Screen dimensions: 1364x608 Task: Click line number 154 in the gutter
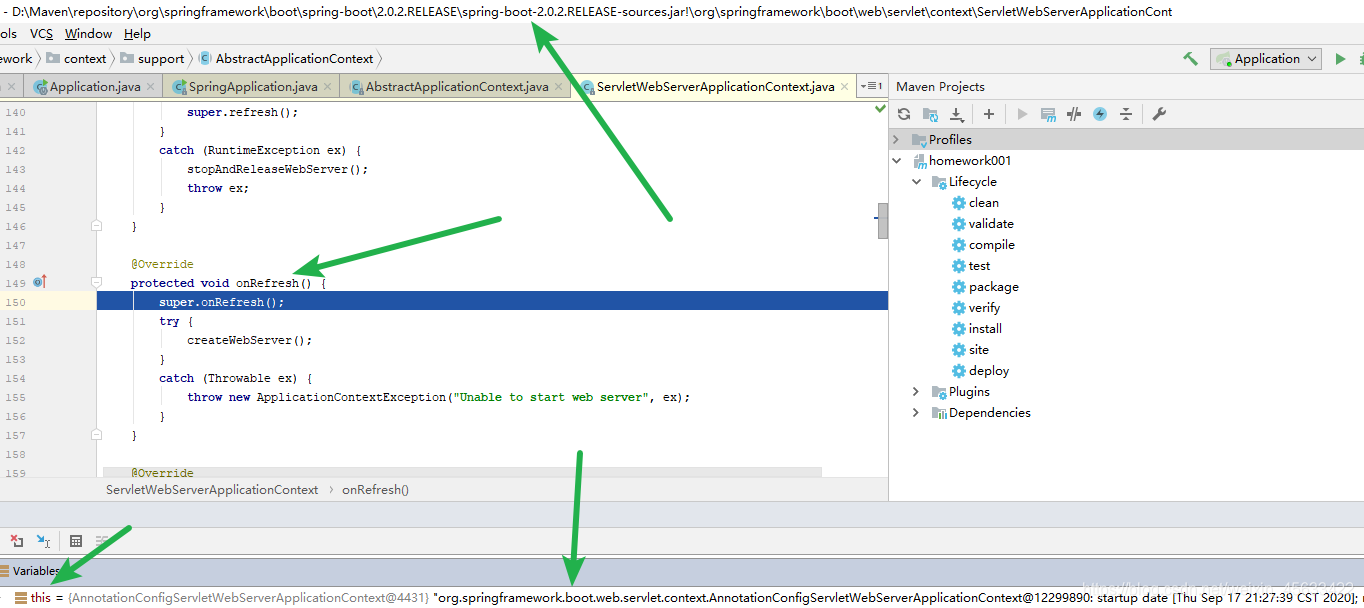pyautogui.click(x=15, y=378)
